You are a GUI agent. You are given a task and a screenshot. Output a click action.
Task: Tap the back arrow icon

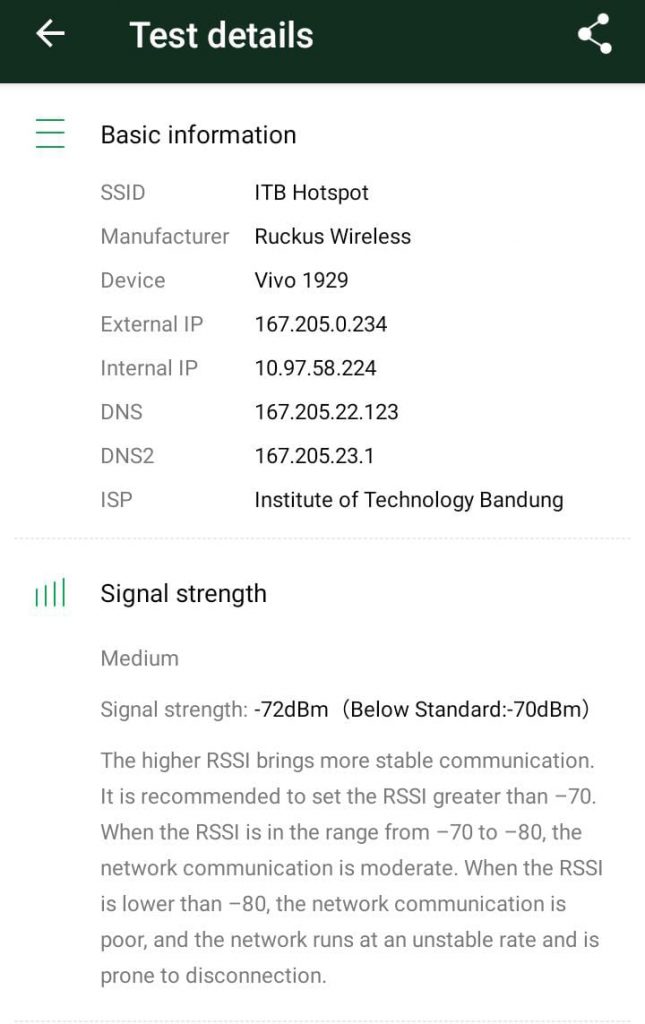pyautogui.click(x=50, y=34)
